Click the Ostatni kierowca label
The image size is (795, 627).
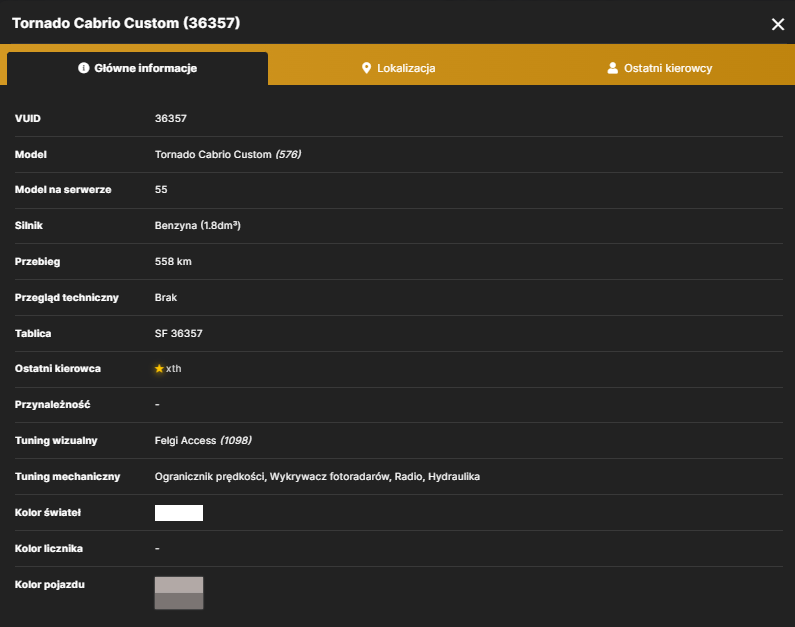click(x=58, y=368)
